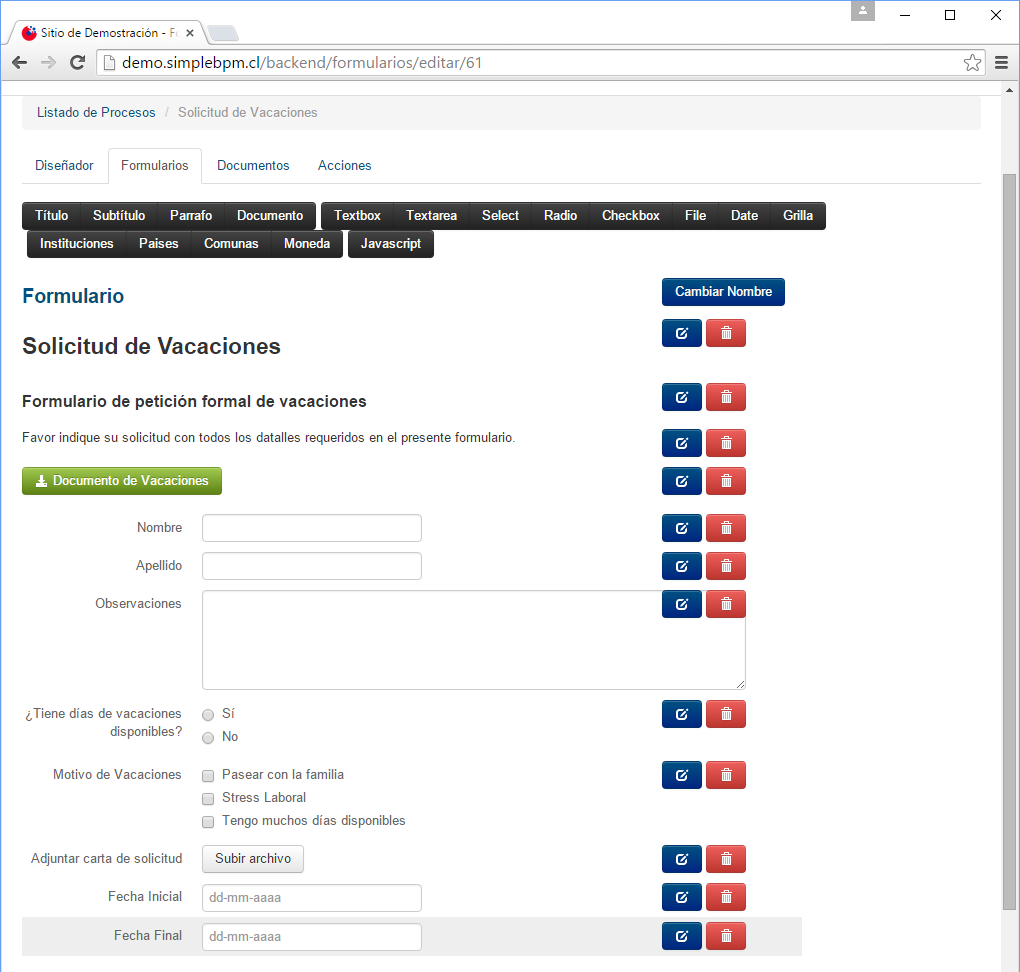Delete the Documento de Vacaciones element
Screen dimensions: 1020x972
pos(726,481)
